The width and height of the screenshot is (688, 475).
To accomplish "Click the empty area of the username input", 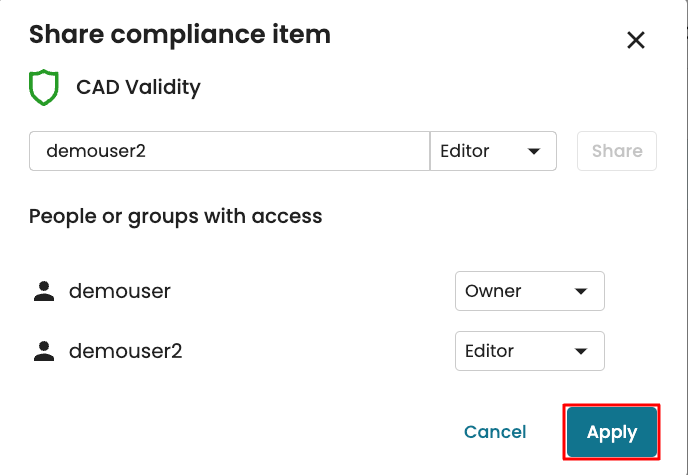I will click(x=300, y=152).
